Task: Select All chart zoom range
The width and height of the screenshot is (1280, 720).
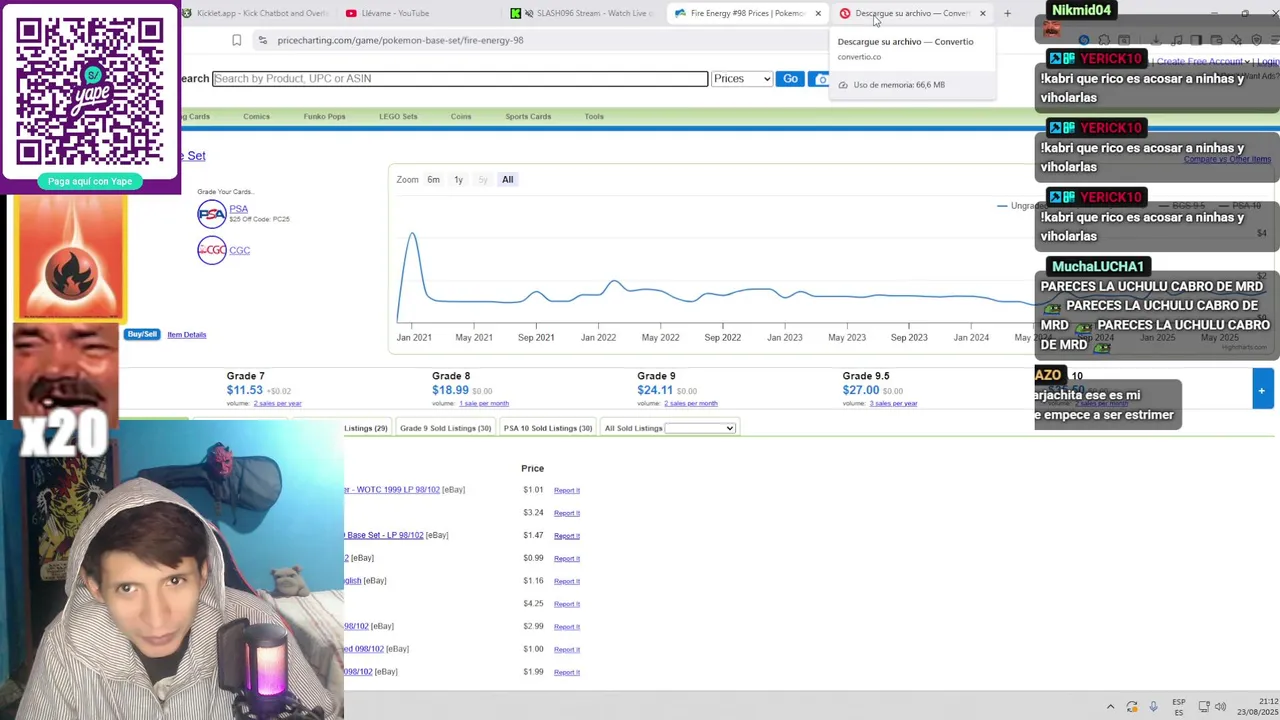Action: click(x=507, y=179)
